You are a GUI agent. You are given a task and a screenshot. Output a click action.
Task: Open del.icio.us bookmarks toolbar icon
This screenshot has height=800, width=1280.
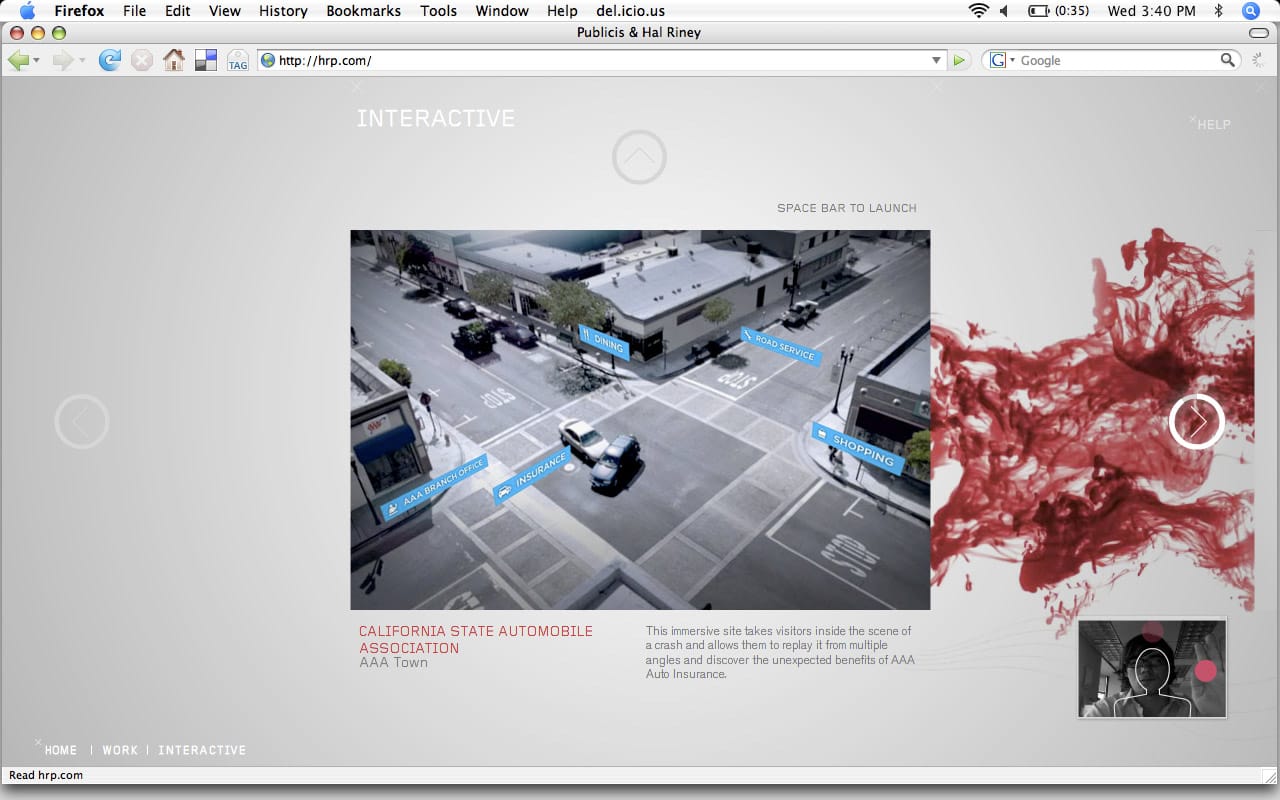coord(206,61)
